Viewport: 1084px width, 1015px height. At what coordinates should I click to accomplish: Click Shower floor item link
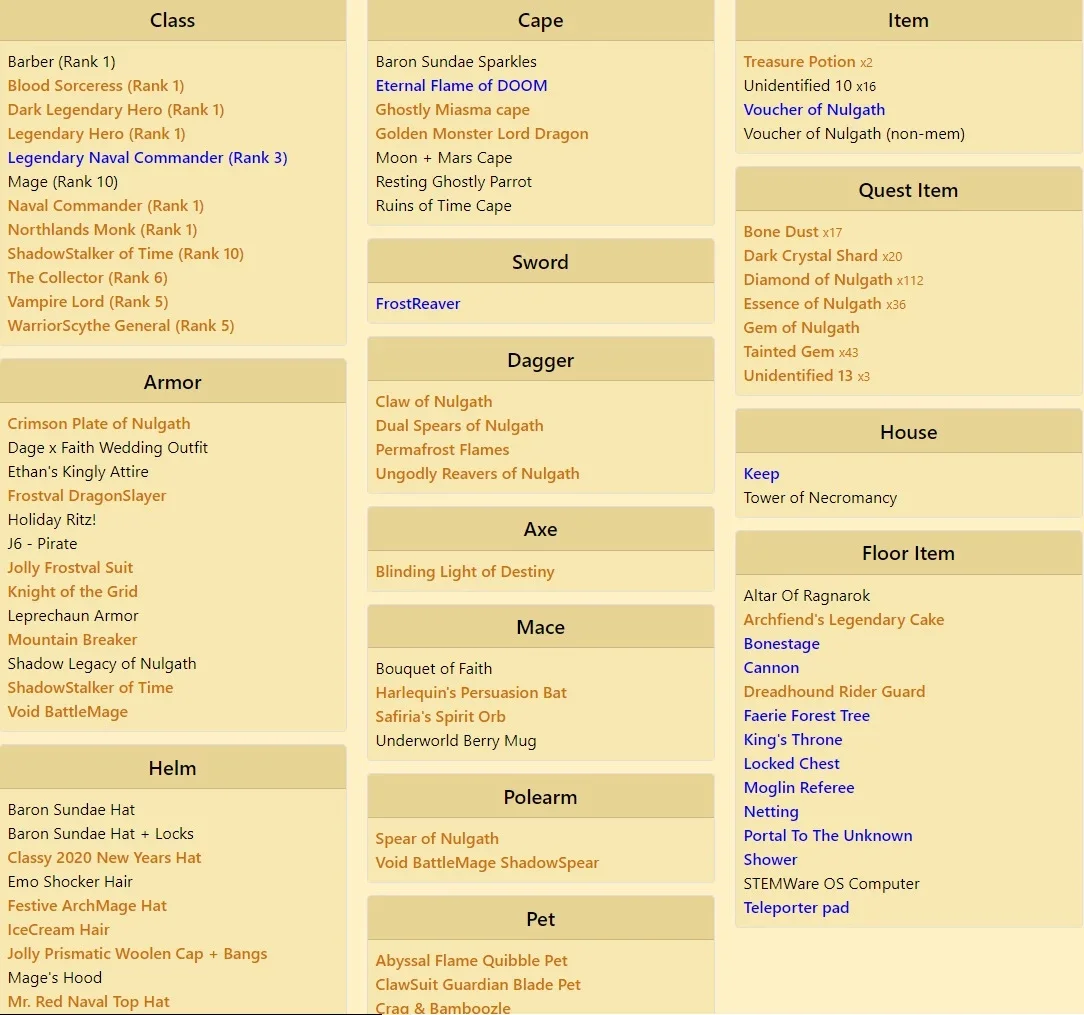[x=770, y=859]
